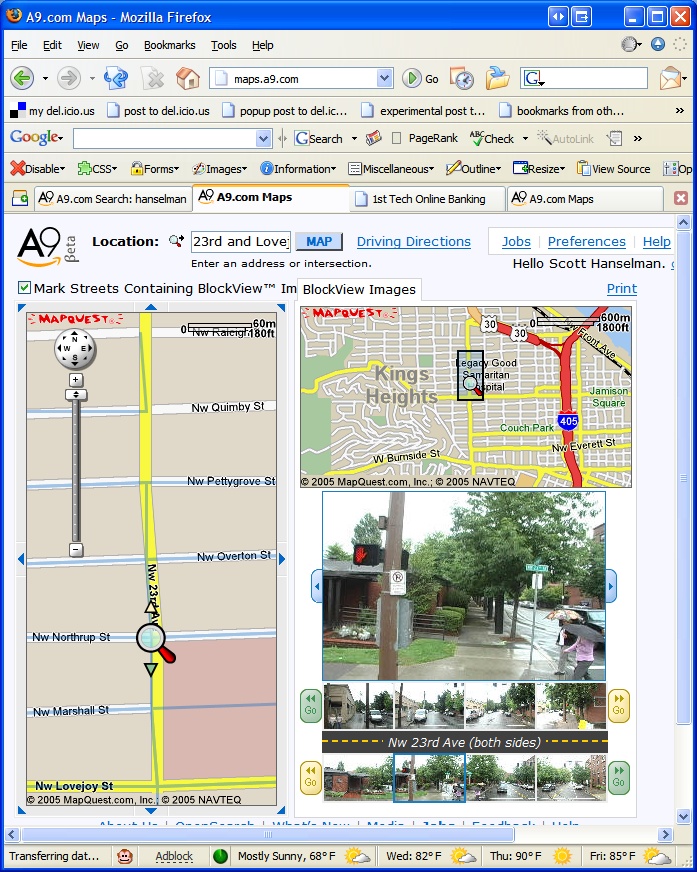
Task: Expand the address bar URL dropdown
Action: [384, 78]
